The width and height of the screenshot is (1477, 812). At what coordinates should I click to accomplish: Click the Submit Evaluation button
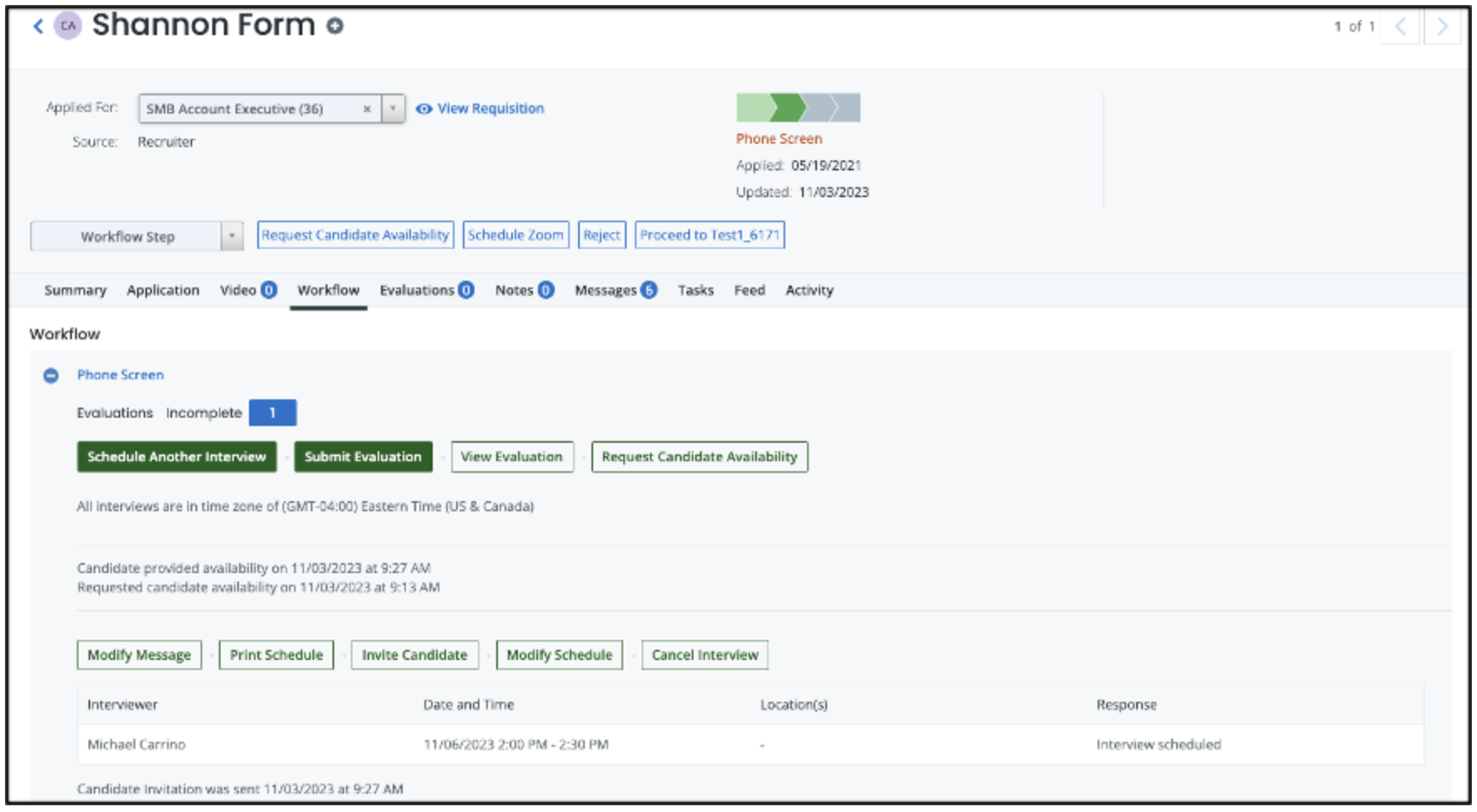[x=363, y=457]
